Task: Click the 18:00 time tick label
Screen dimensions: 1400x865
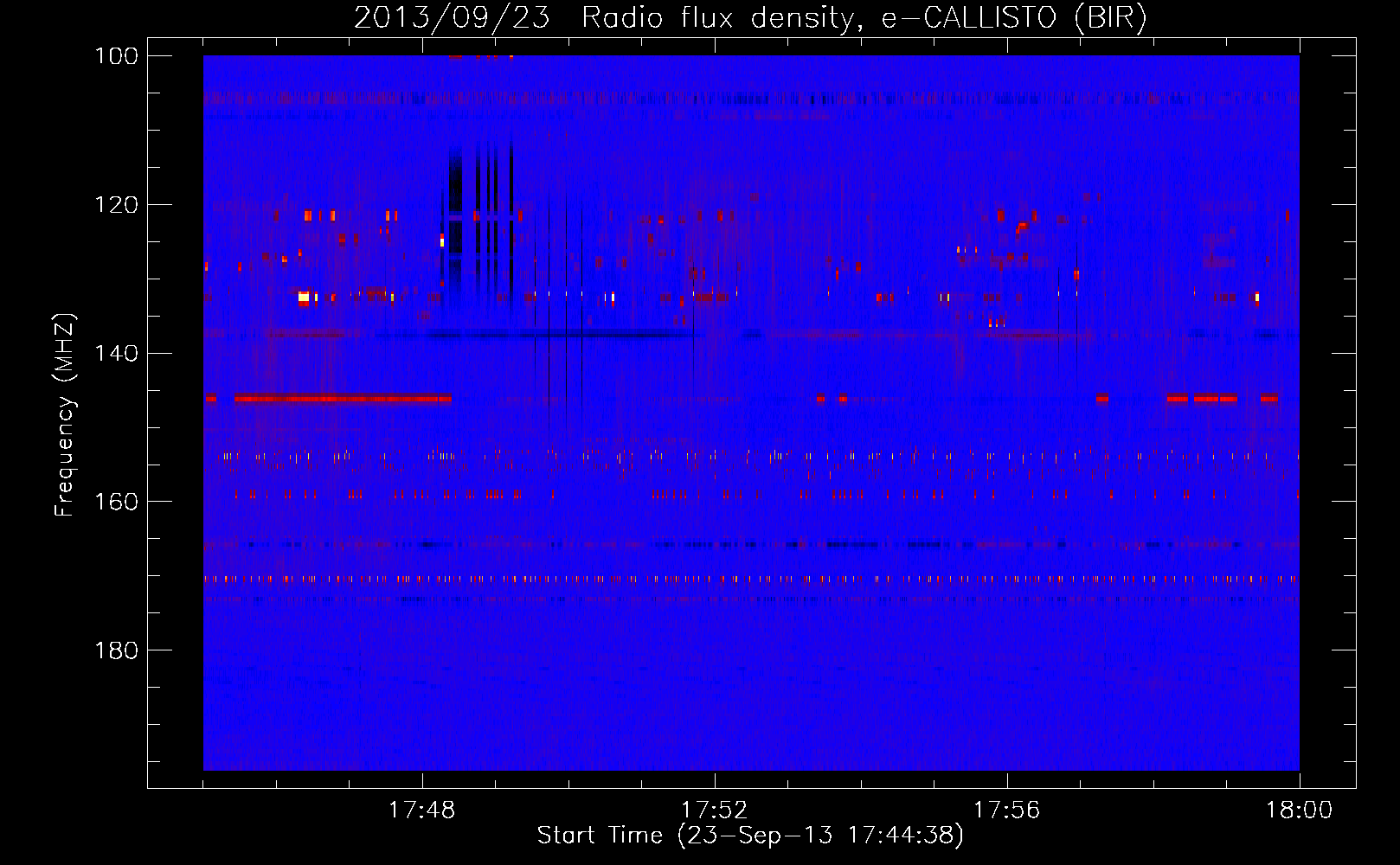Action: [x=1300, y=811]
